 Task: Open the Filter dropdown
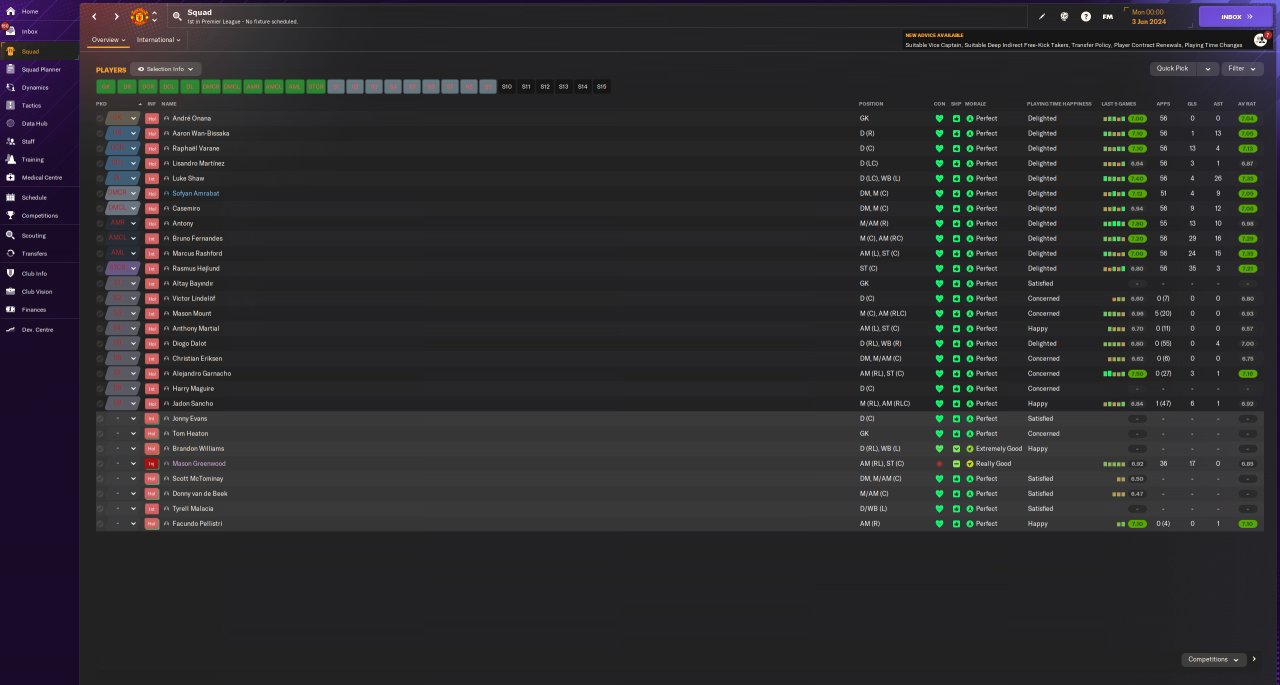coord(1242,69)
